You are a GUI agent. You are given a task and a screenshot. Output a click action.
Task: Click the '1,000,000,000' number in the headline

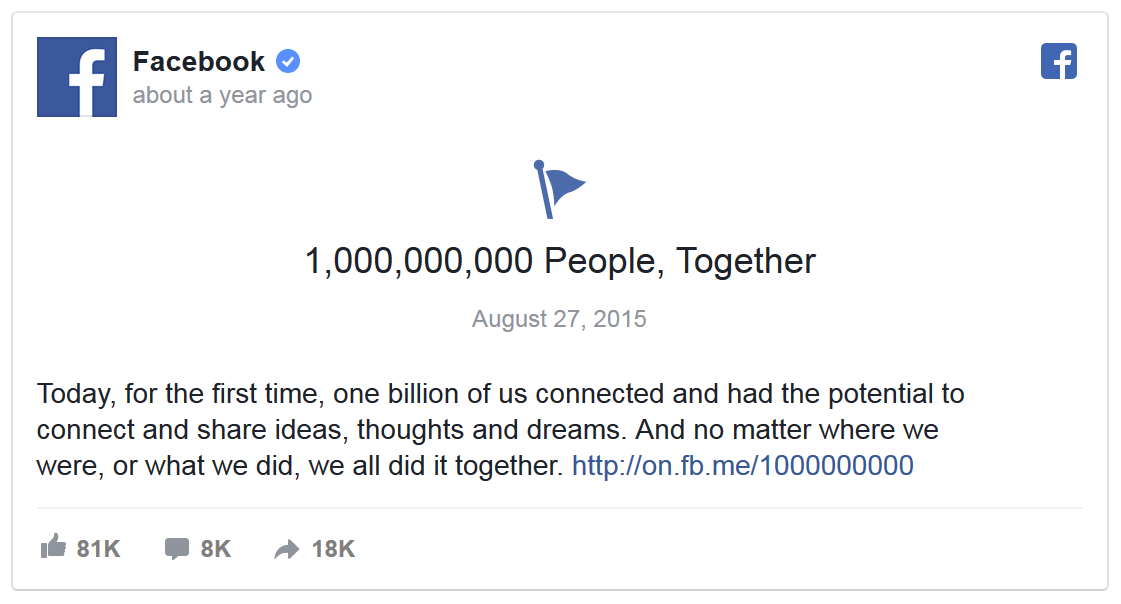point(419,262)
